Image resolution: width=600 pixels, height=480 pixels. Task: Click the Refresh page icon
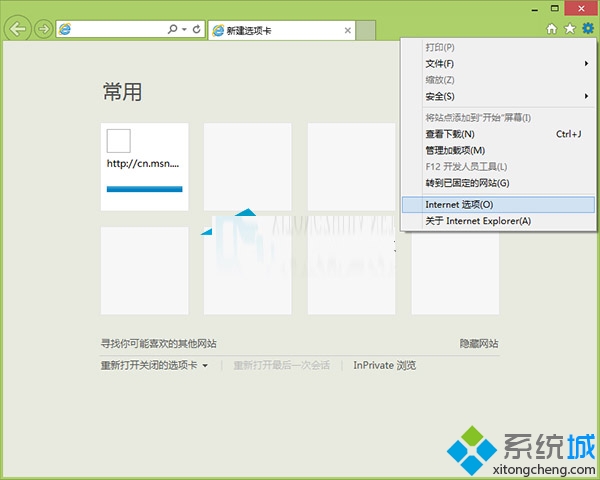click(x=196, y=30)
